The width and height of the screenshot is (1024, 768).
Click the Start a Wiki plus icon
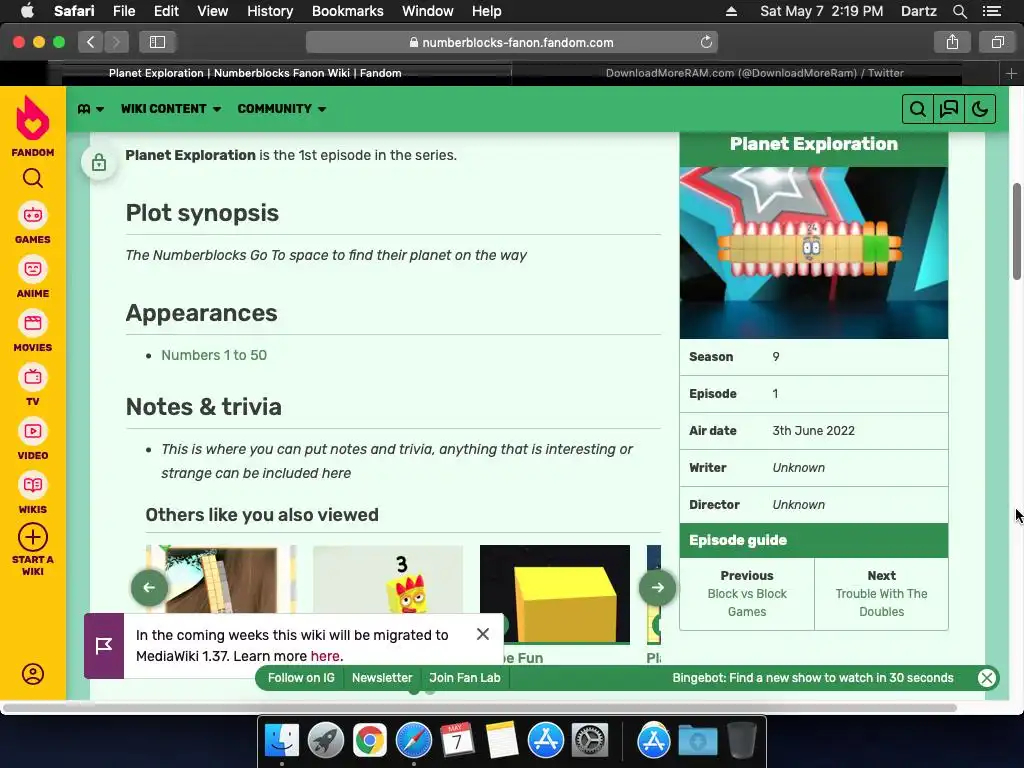[x=33, y=537]
